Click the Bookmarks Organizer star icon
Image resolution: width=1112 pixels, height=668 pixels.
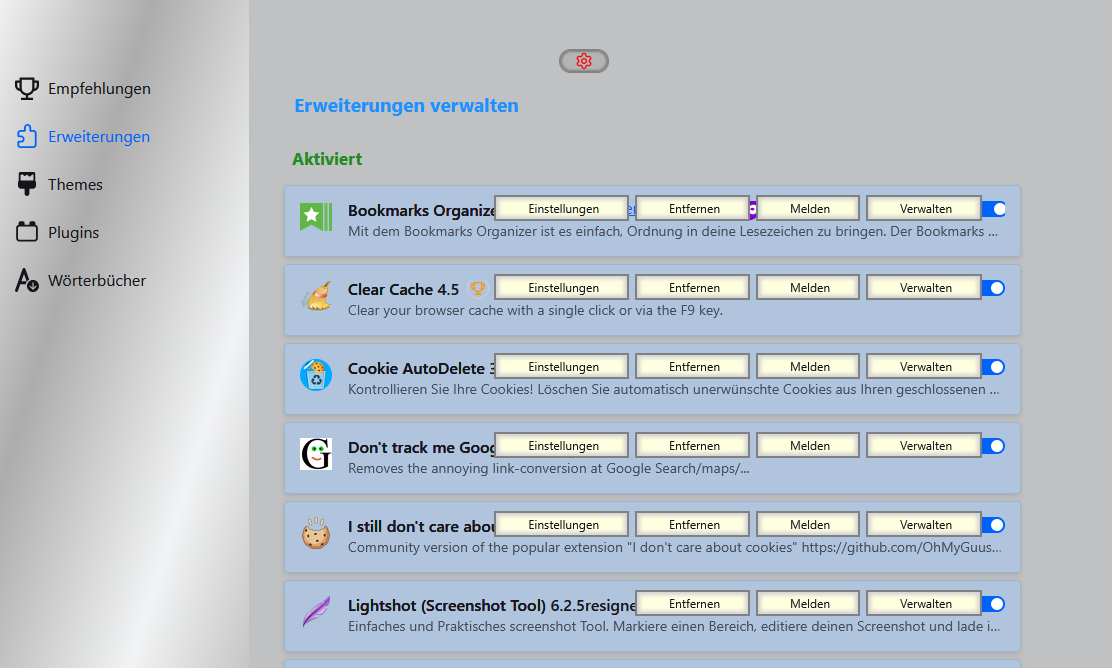316,217
